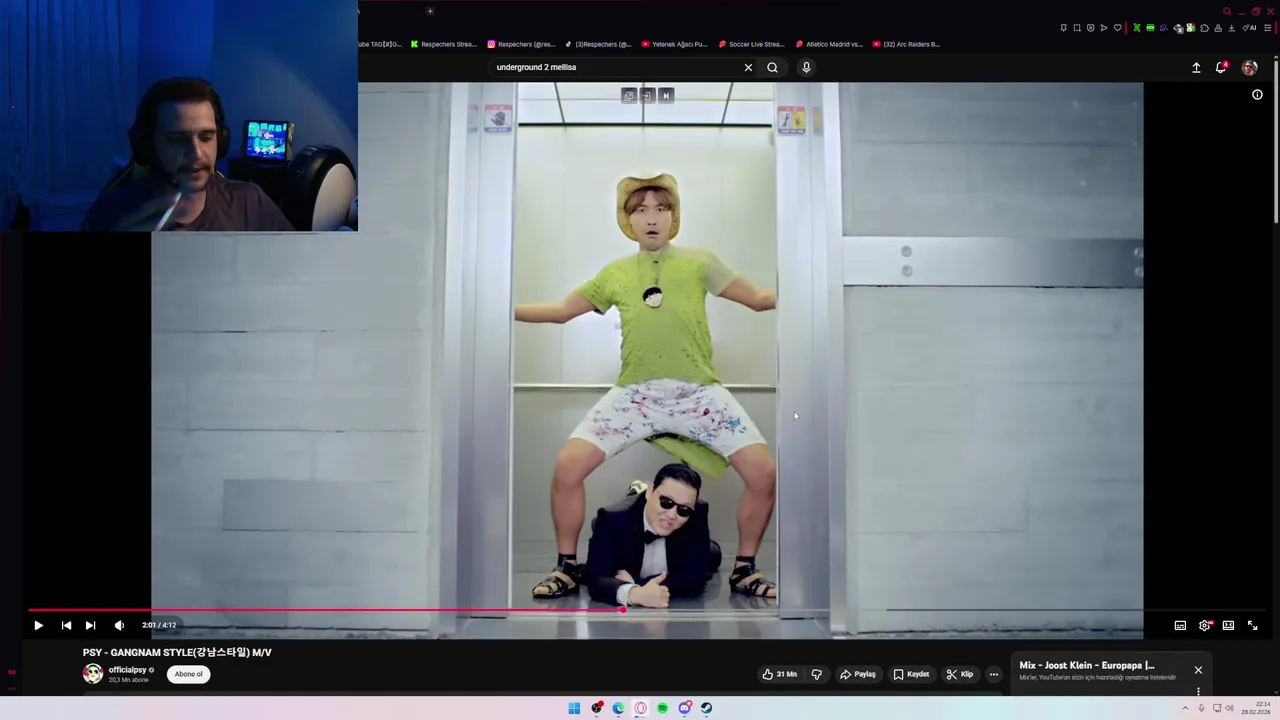Exit fullscreen on the video player
Screen dimensions: 1280x720
[x=1252, y=625]
